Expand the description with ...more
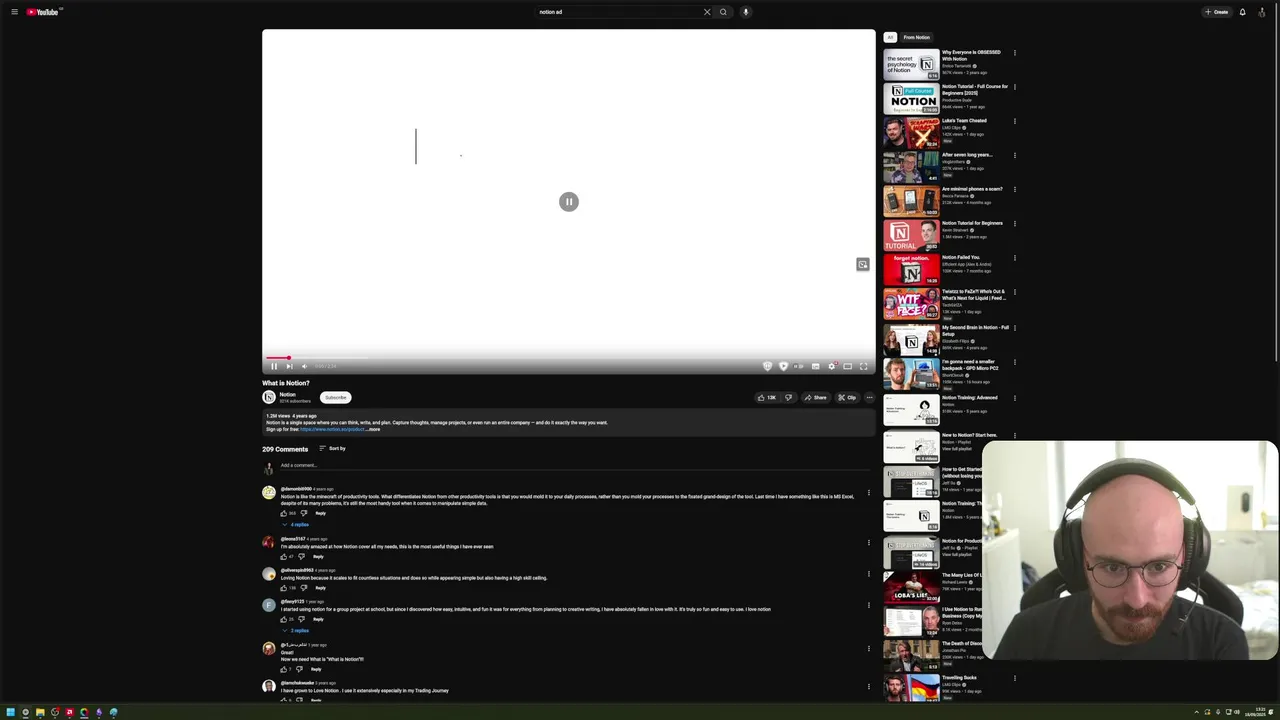This screenshot has width=1280, height=720. point(374,429)
